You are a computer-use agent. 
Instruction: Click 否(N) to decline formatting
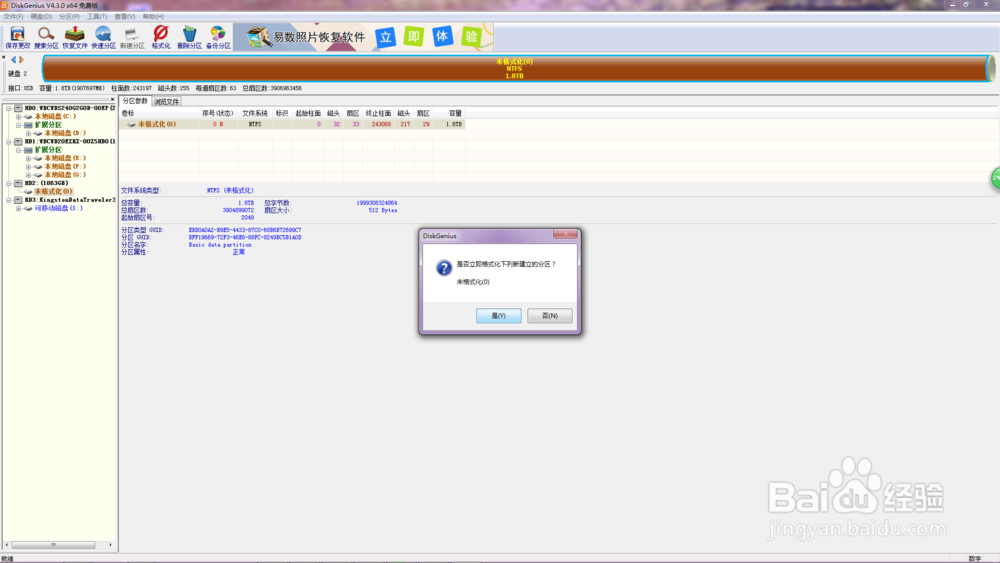coord(550,316)
